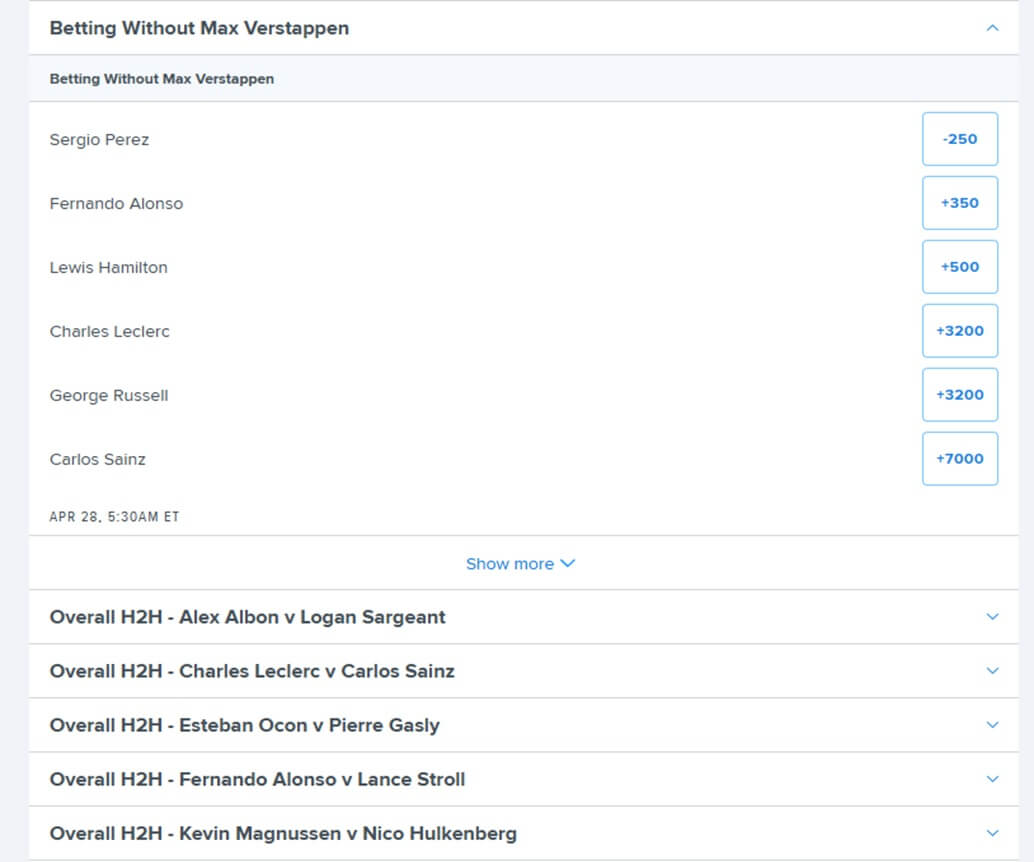Expand Overall H2H Esteban Ocon v Pierre Gasly

(524, 725)
